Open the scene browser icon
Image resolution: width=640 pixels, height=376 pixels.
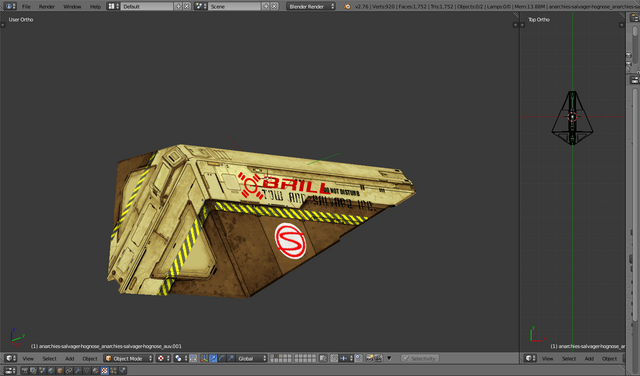click(200, 7)
